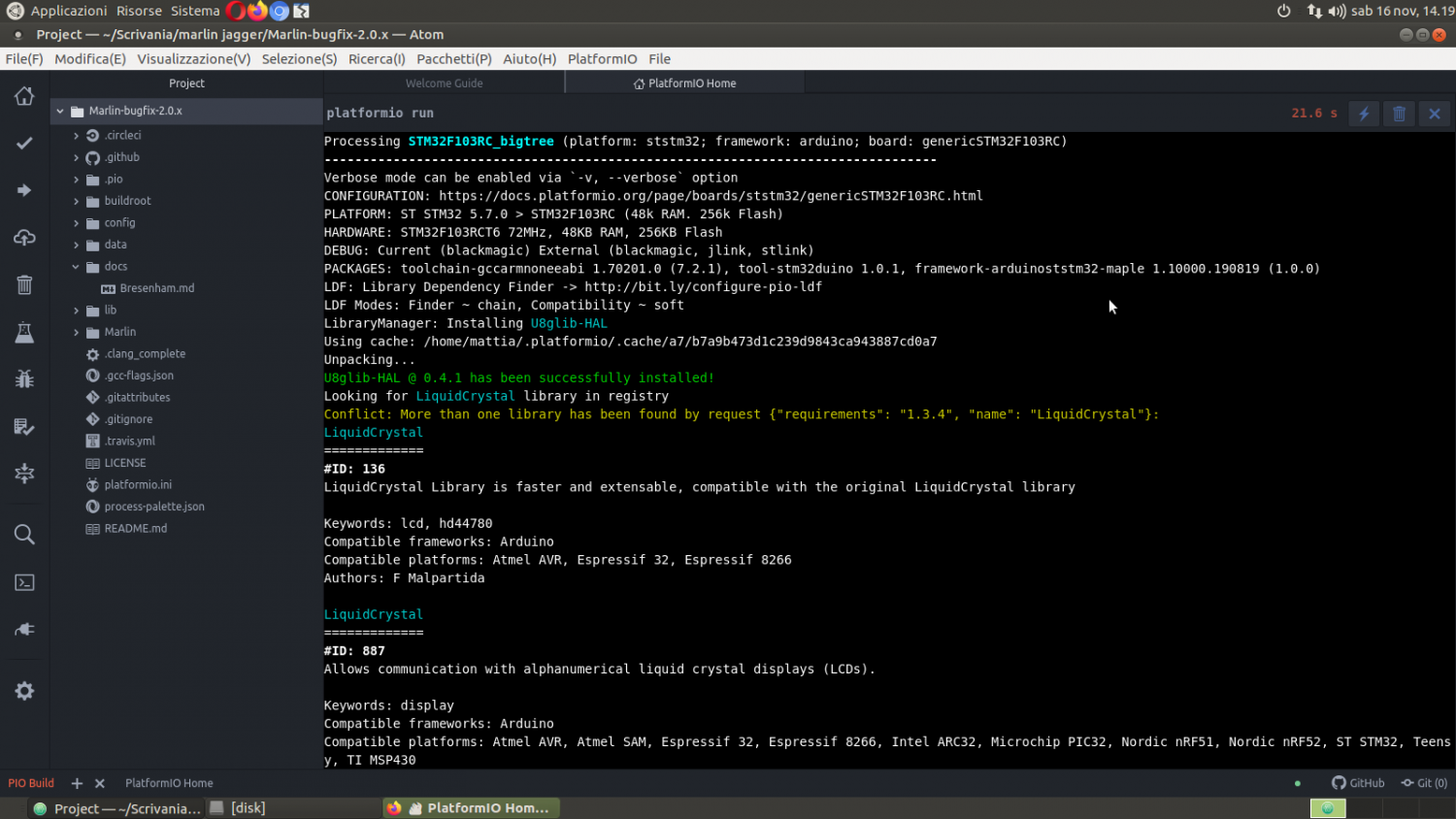Expand the Marlin folder
Image resolution: width=1456 pixels, height=819 pixels.
point(77,332)
